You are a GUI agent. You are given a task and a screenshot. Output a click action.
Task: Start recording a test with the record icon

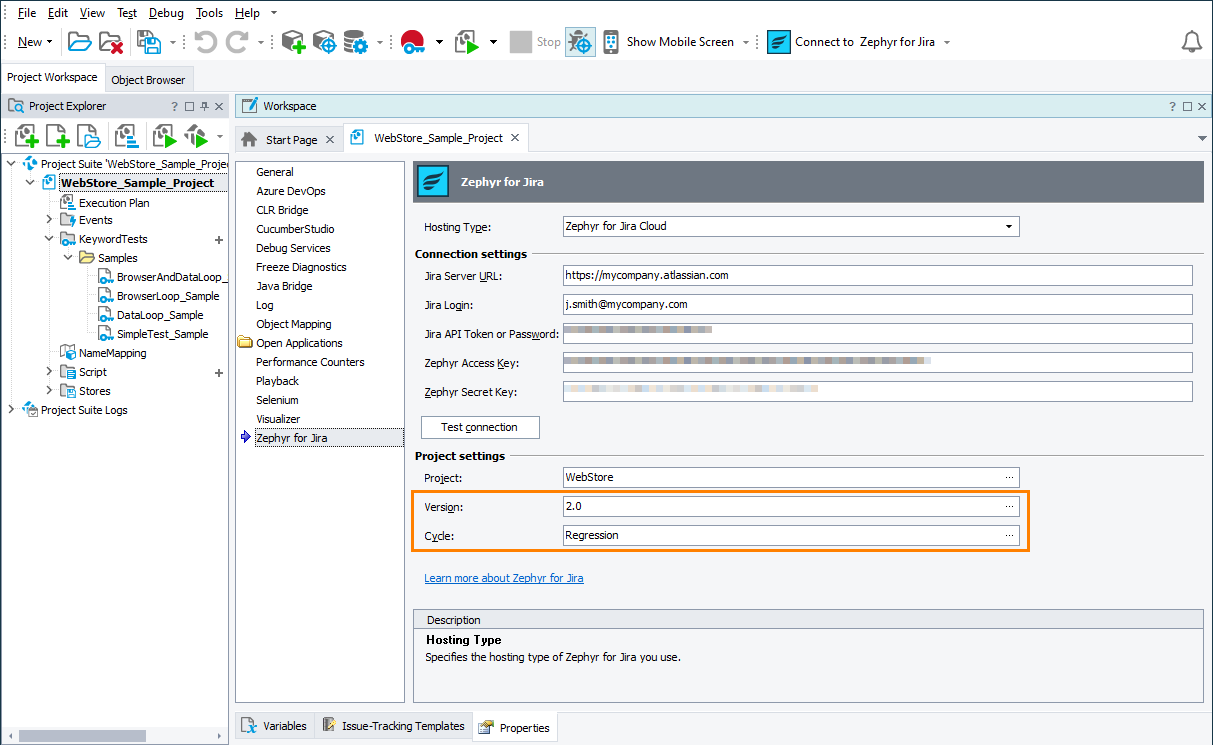pyautogui.click(x=413, y=41)
